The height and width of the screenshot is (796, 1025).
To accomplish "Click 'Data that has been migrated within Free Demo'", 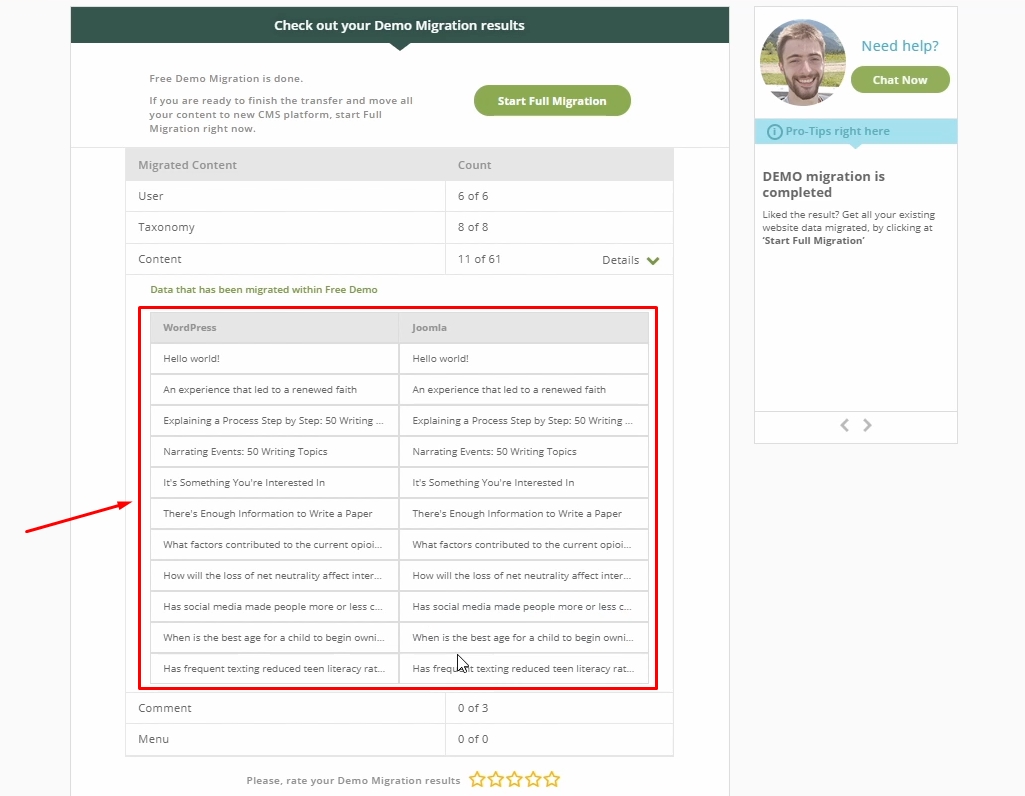I will click(263, 290).
